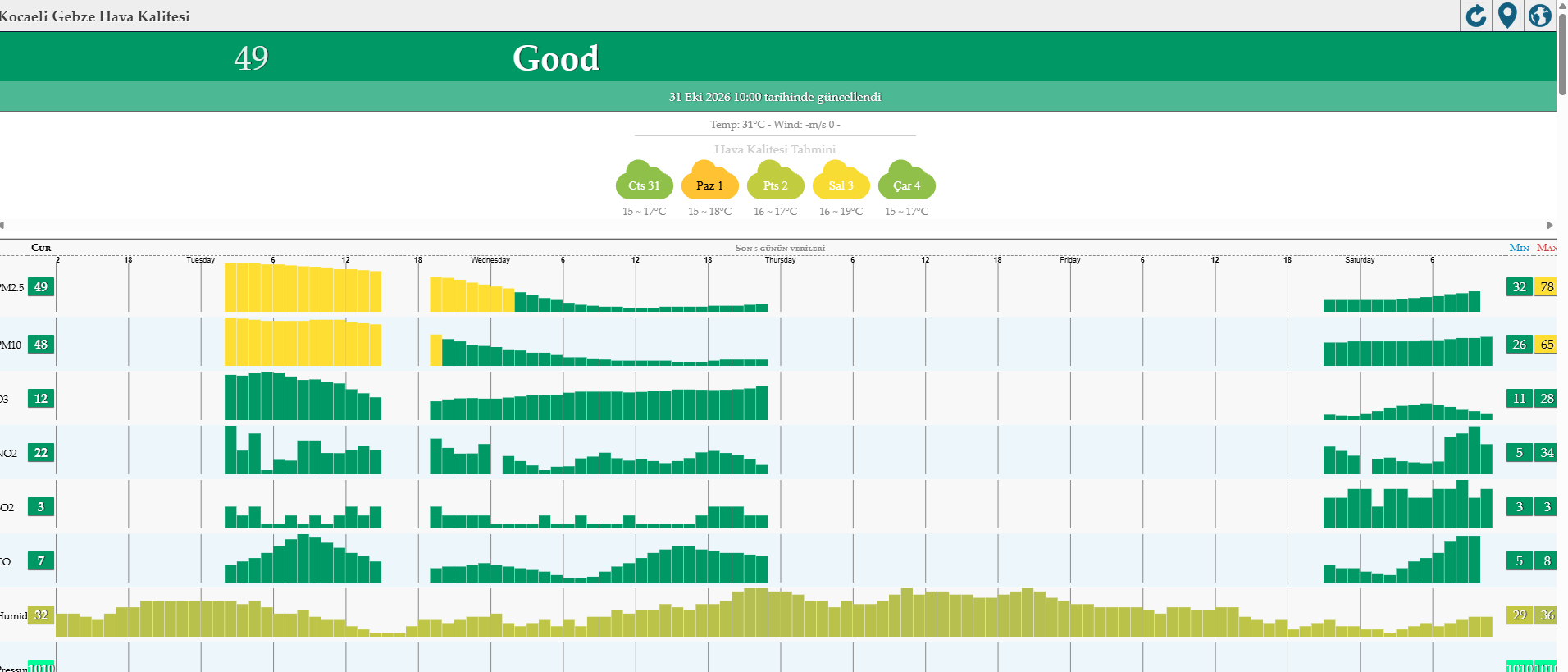
Task: Click the globe icon in header
Action: [x=1539, y=16]
